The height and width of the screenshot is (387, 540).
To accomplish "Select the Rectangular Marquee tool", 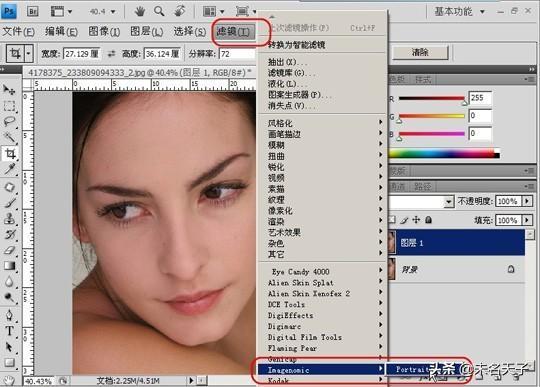I will (x=9, y=106).
